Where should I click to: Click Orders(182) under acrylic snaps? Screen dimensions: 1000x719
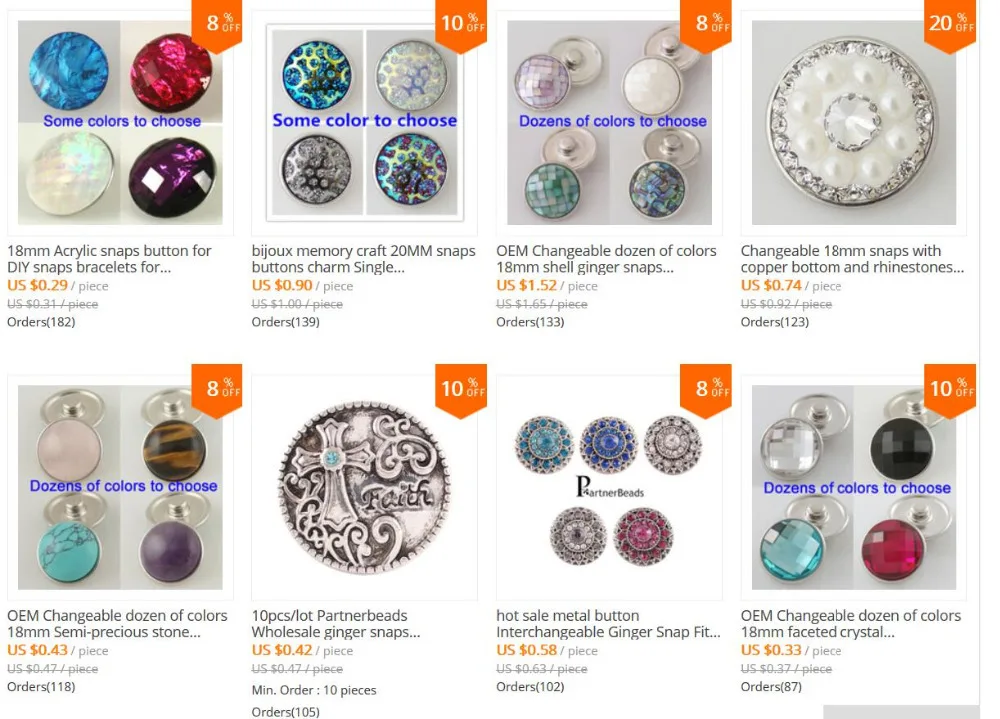[x=41, y=322]
